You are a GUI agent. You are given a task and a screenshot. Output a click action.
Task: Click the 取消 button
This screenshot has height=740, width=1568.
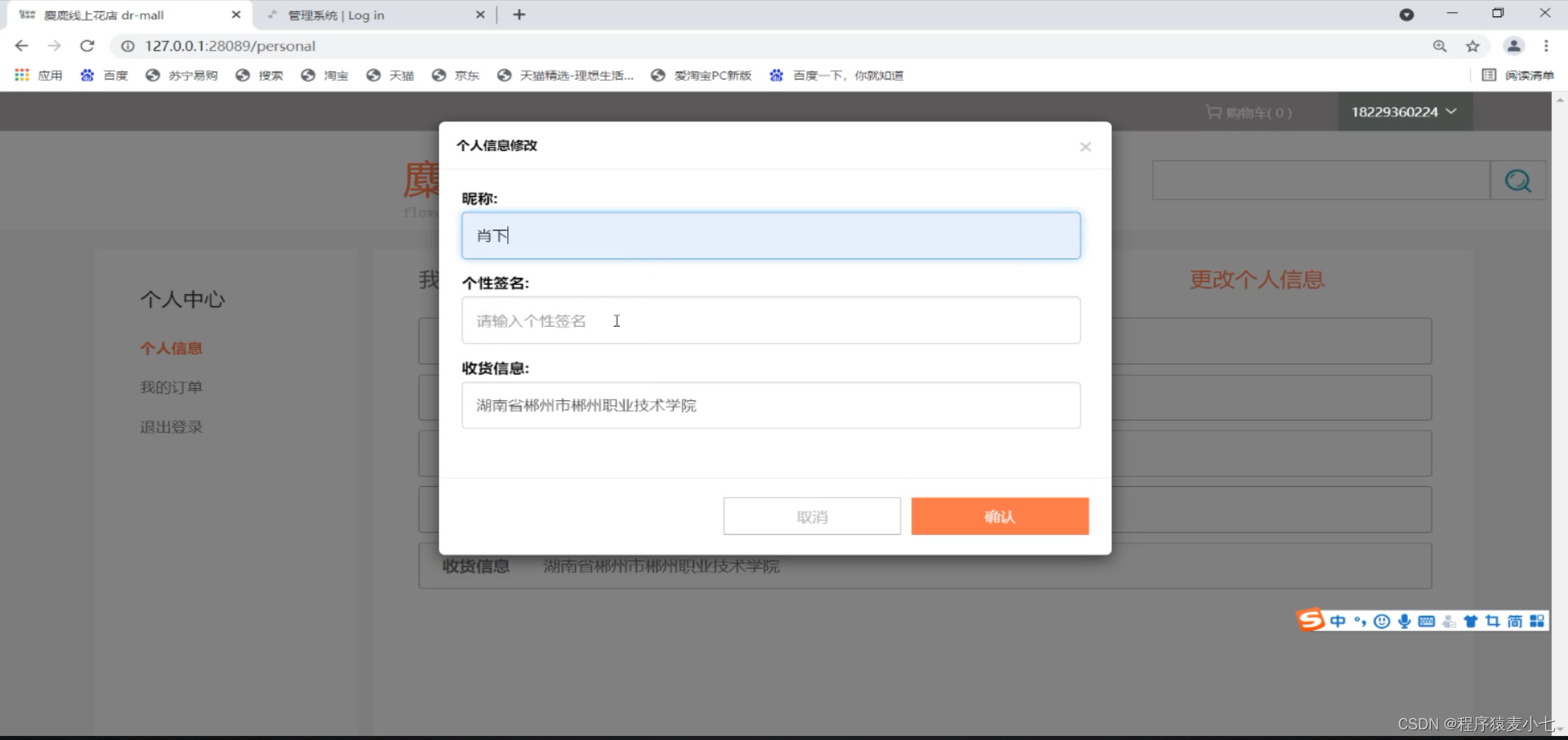(x=812, y=516)
